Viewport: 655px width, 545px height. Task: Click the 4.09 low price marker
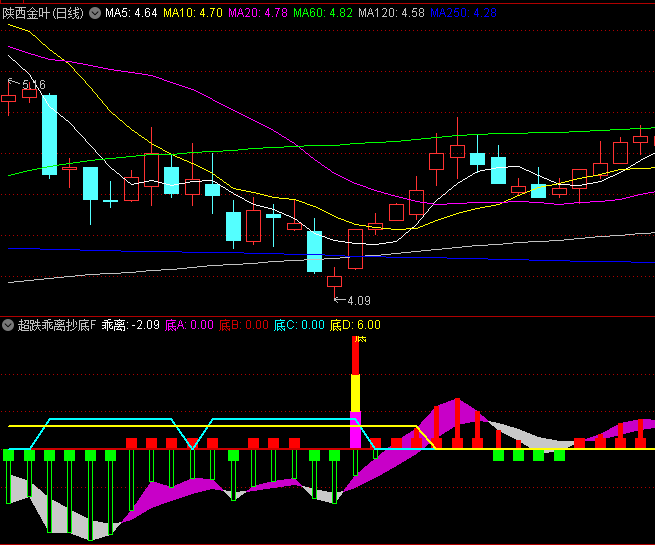click(355, 300)
